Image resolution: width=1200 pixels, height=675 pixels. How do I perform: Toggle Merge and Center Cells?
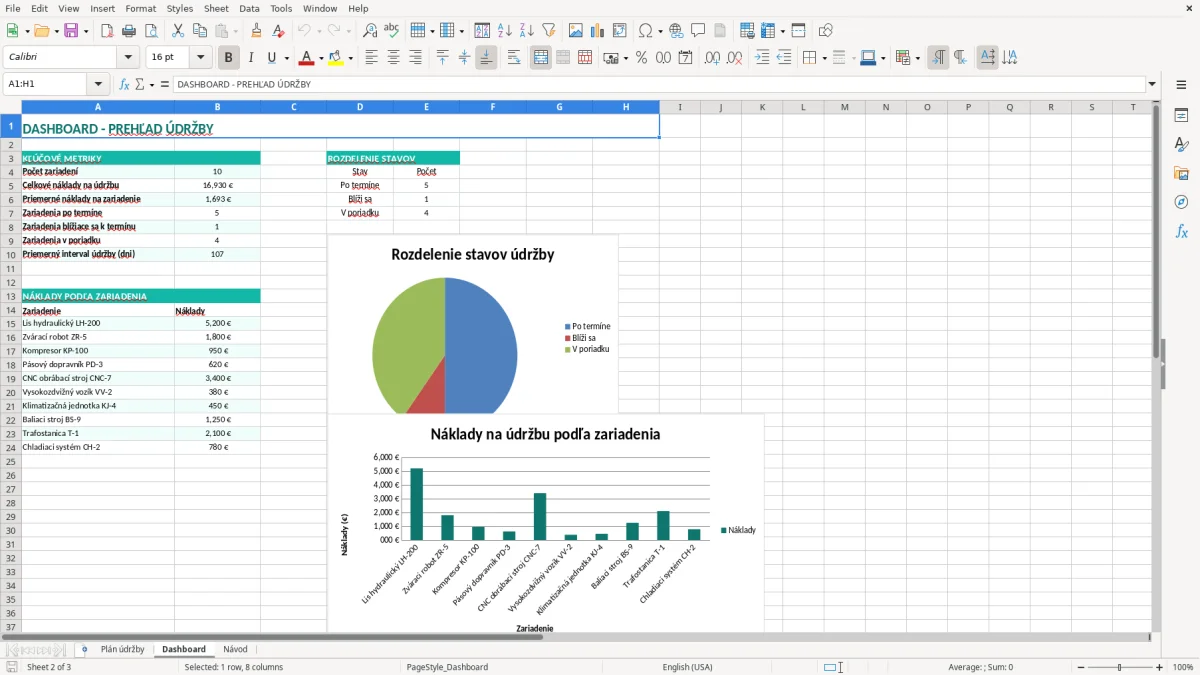coord(541,58)
